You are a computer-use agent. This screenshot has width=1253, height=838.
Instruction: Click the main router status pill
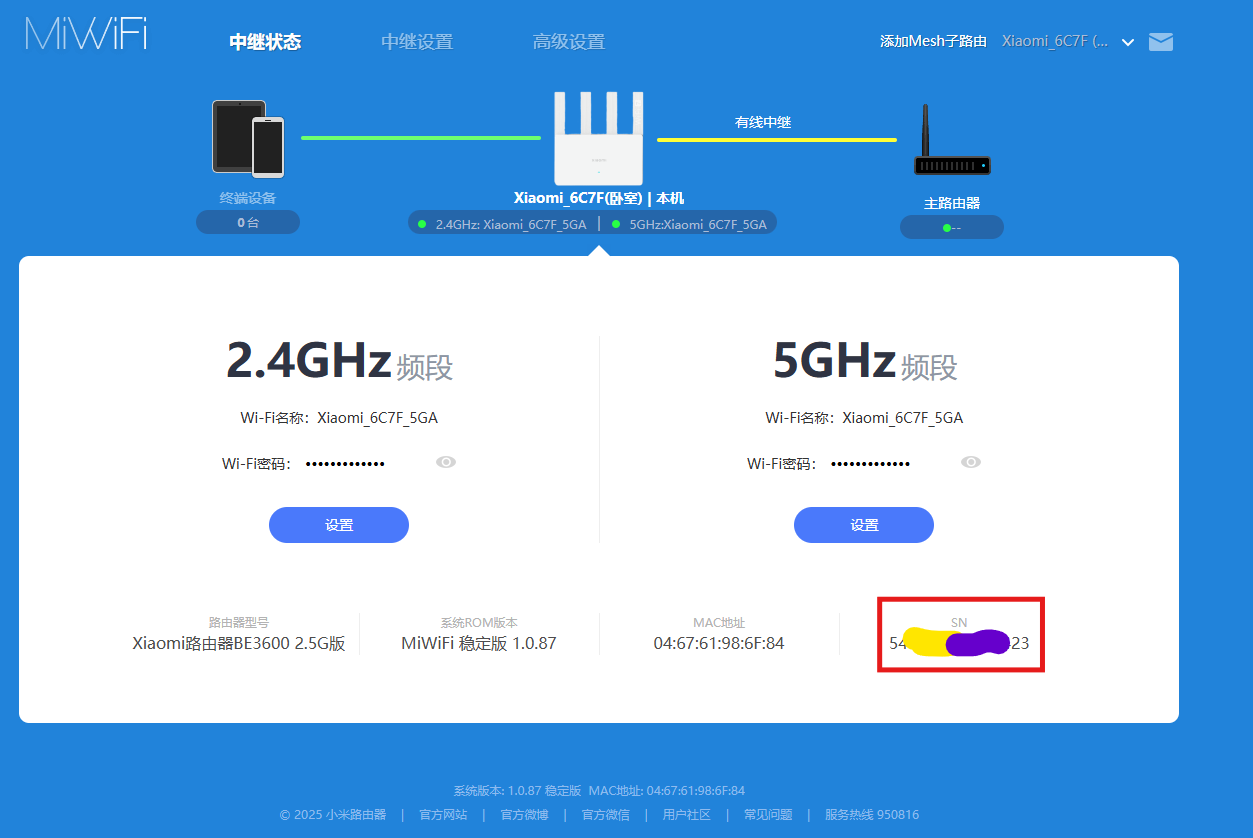pyautogui.click(x=952, y=227)
